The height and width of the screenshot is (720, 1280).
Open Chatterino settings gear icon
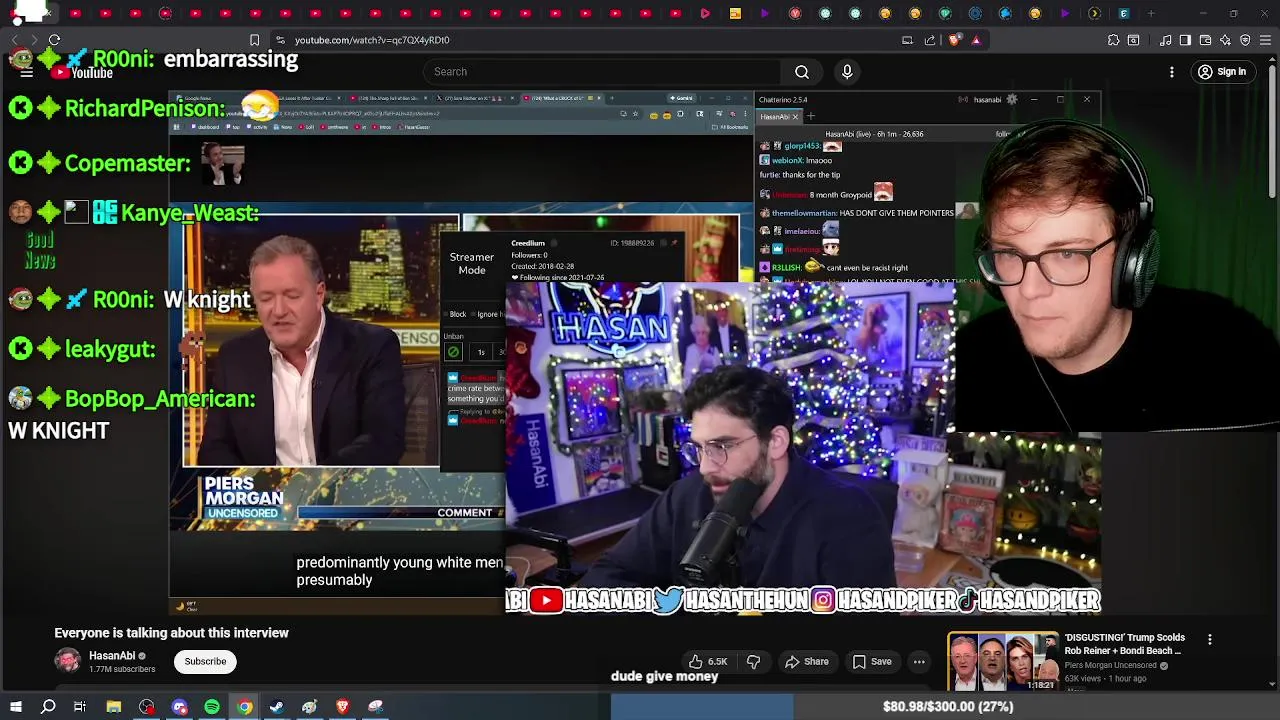(1012, 99)
